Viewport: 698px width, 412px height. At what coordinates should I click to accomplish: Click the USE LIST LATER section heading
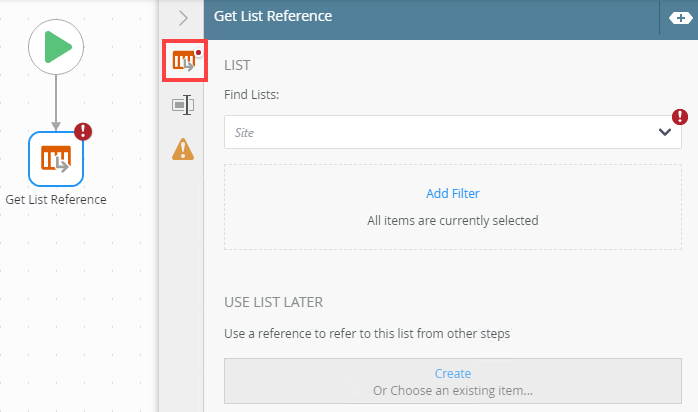point(273,302)
